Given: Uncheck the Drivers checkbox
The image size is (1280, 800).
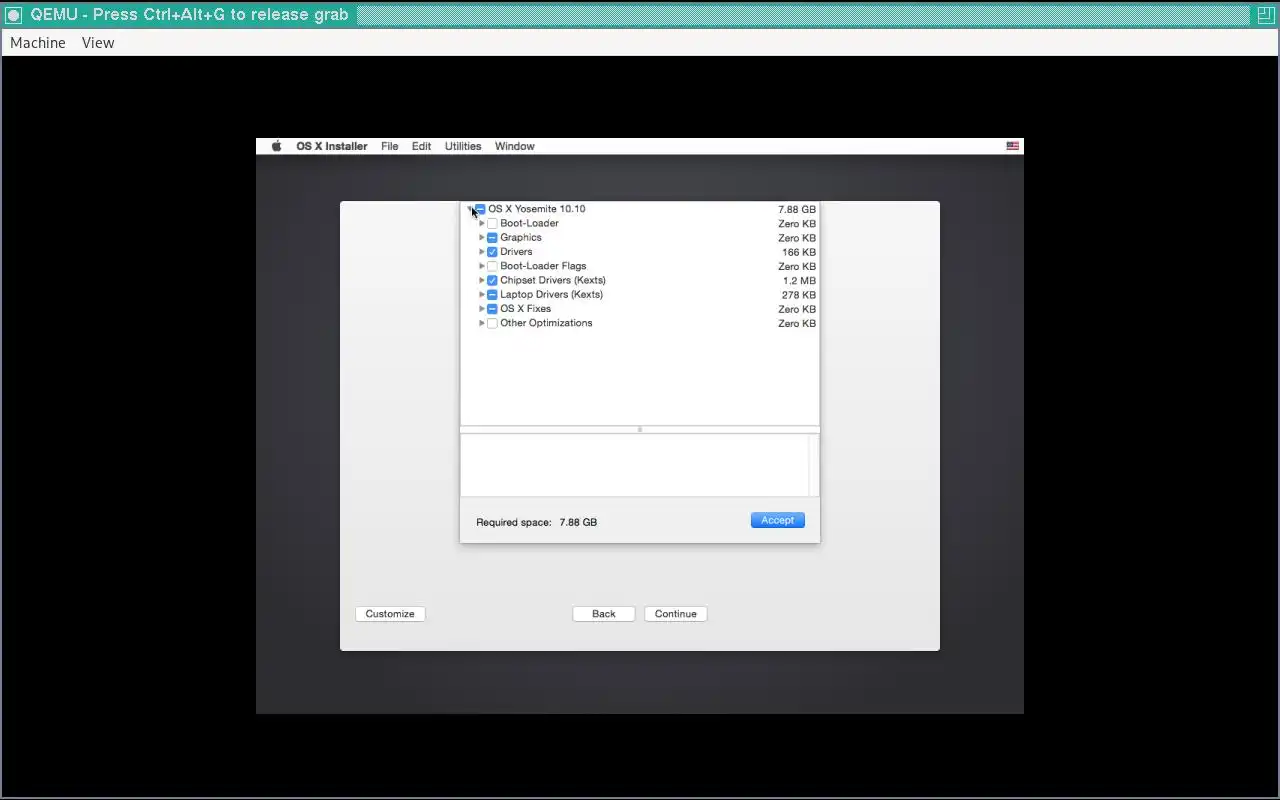Looking at the screenshot, I should (x=492, y=252).
